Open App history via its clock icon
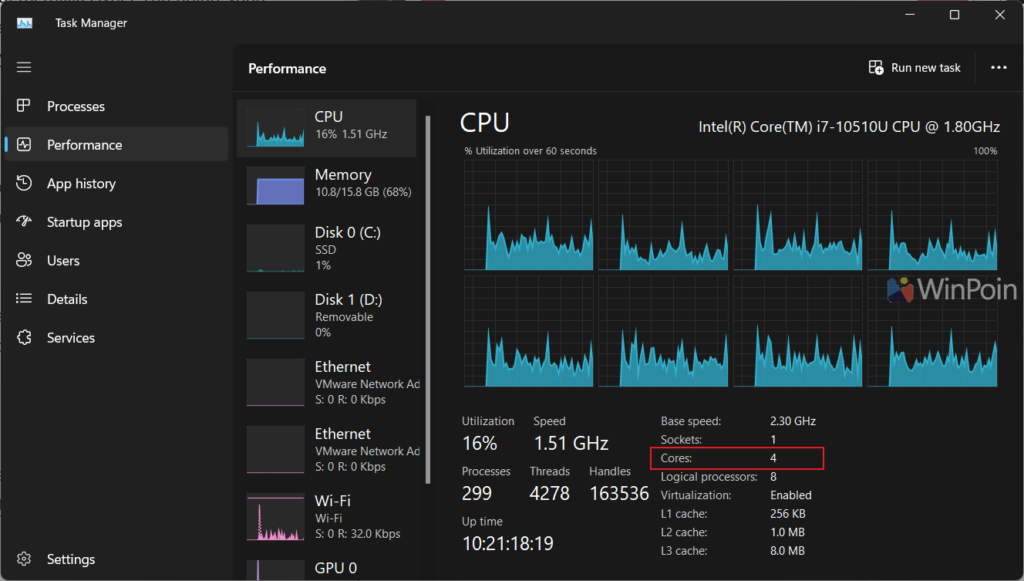 click(x=25, y=184)
